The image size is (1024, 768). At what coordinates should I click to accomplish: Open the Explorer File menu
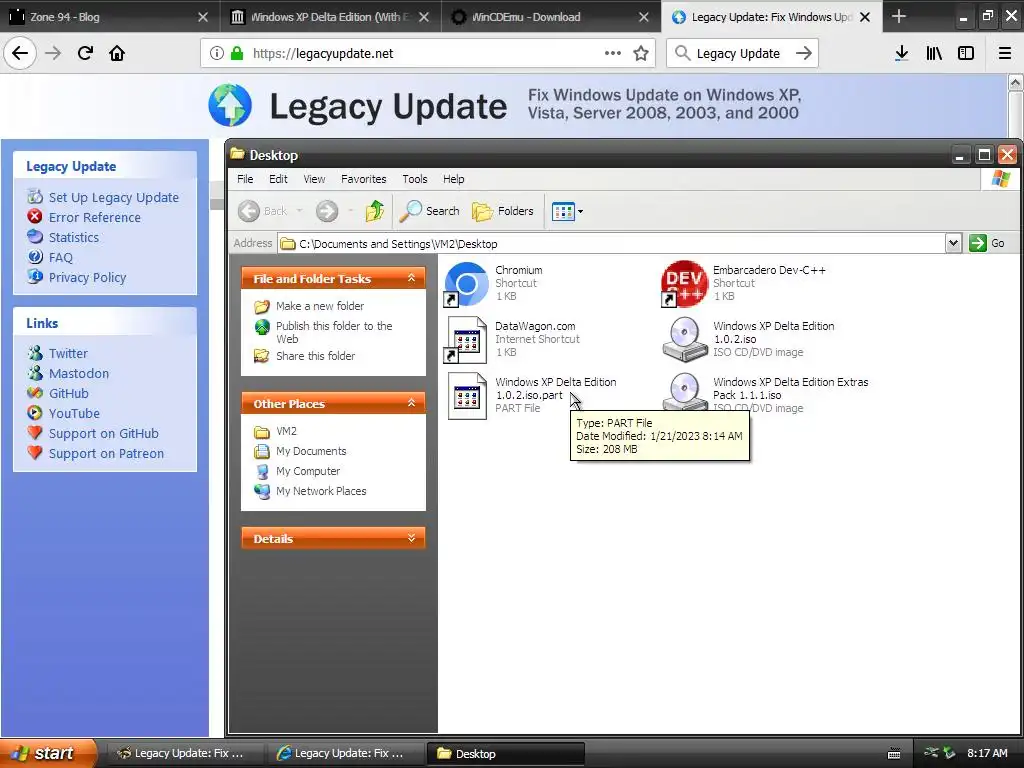(245, 179)
